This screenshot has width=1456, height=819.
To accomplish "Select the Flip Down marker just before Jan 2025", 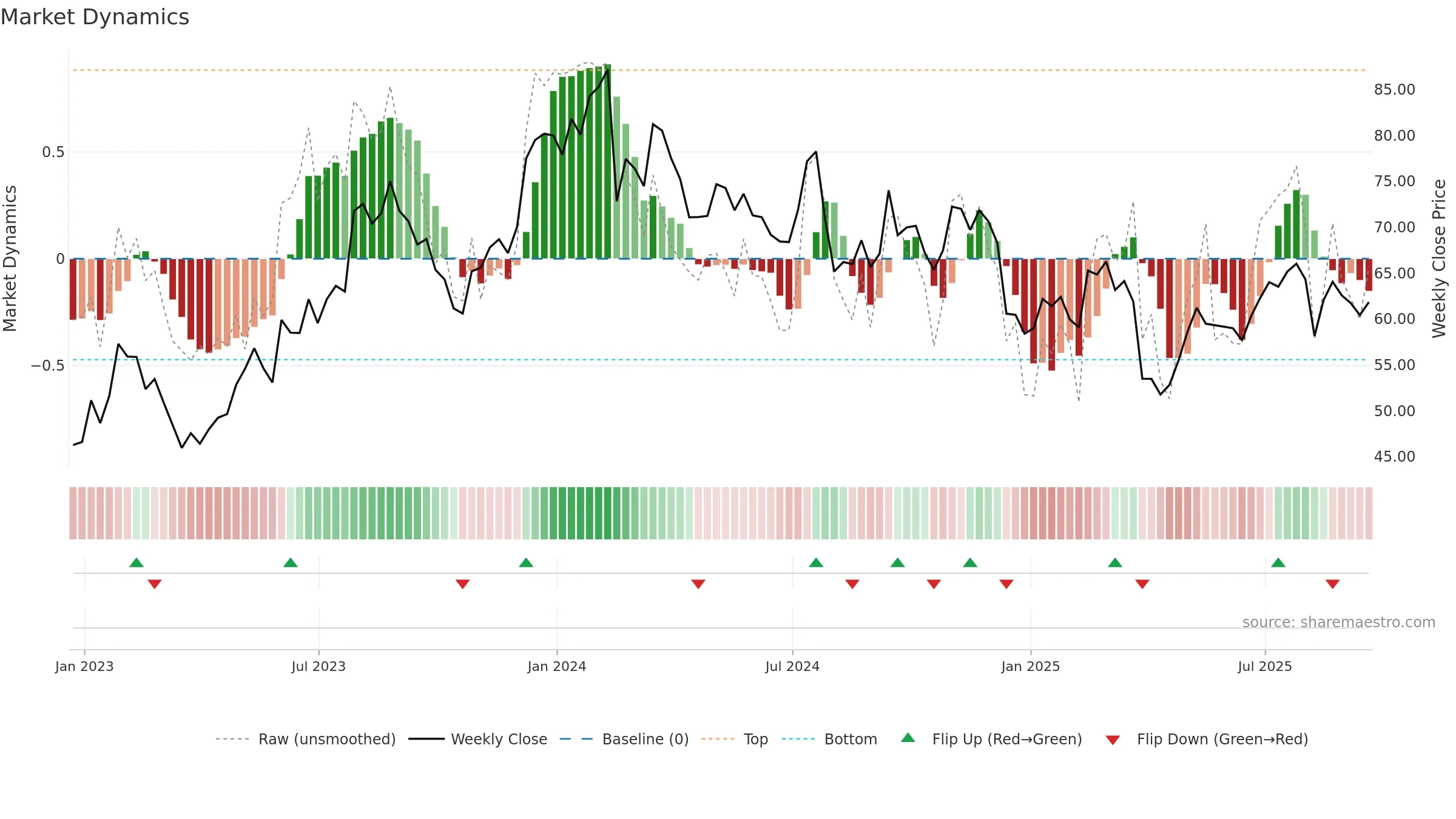I will (x=1006, y=584).
